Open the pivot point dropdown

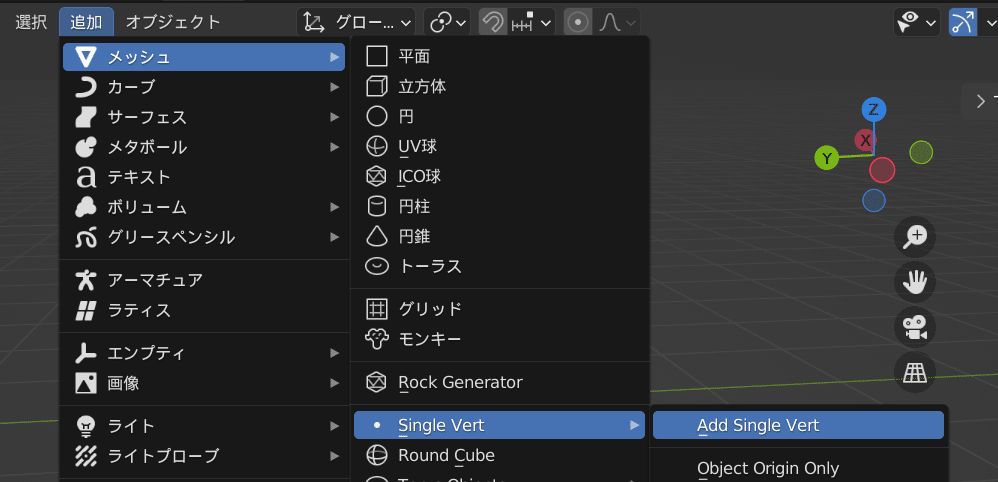click(x=447, y=23)
